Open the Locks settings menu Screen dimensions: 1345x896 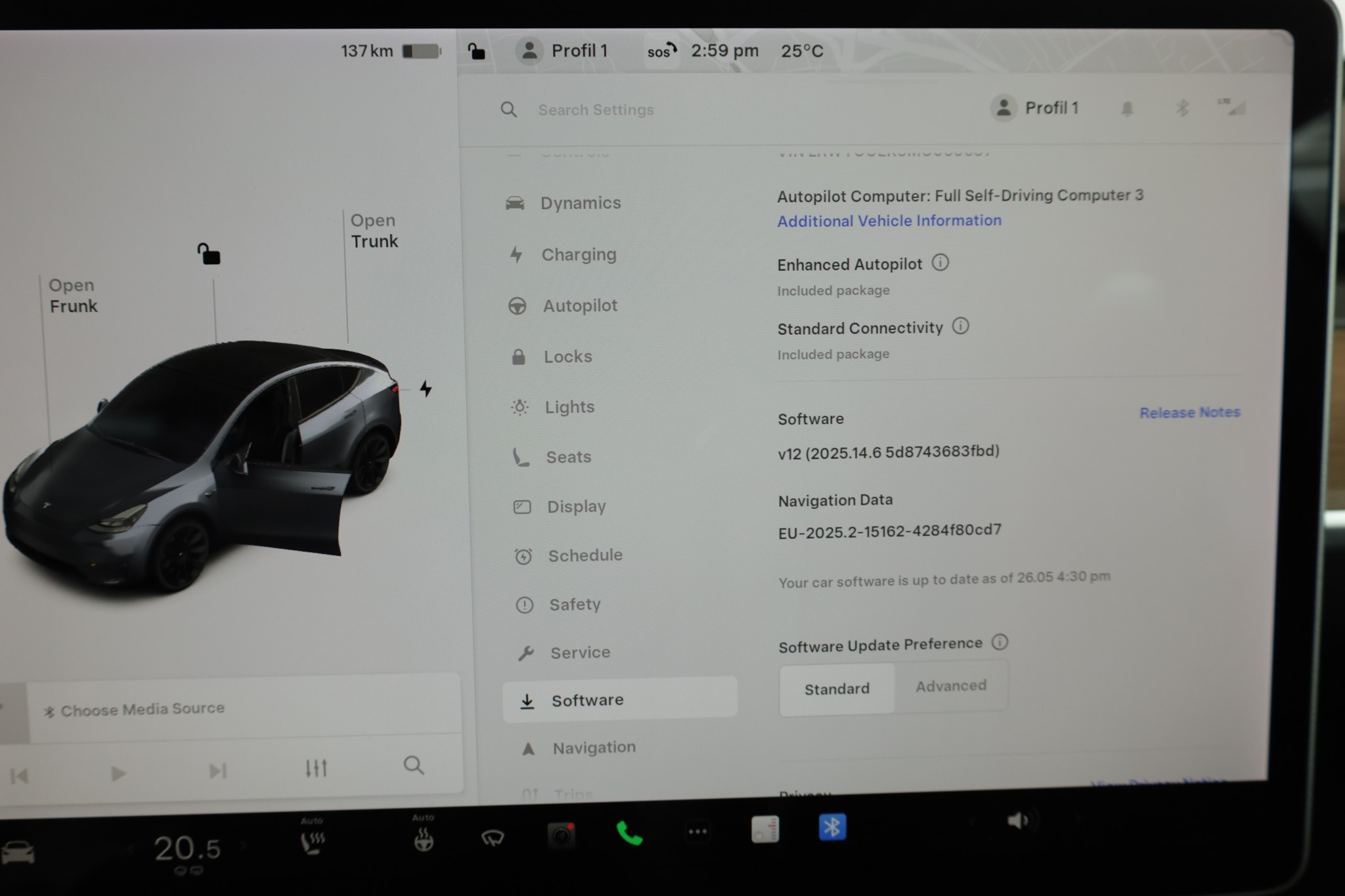[x=552, y=356]
